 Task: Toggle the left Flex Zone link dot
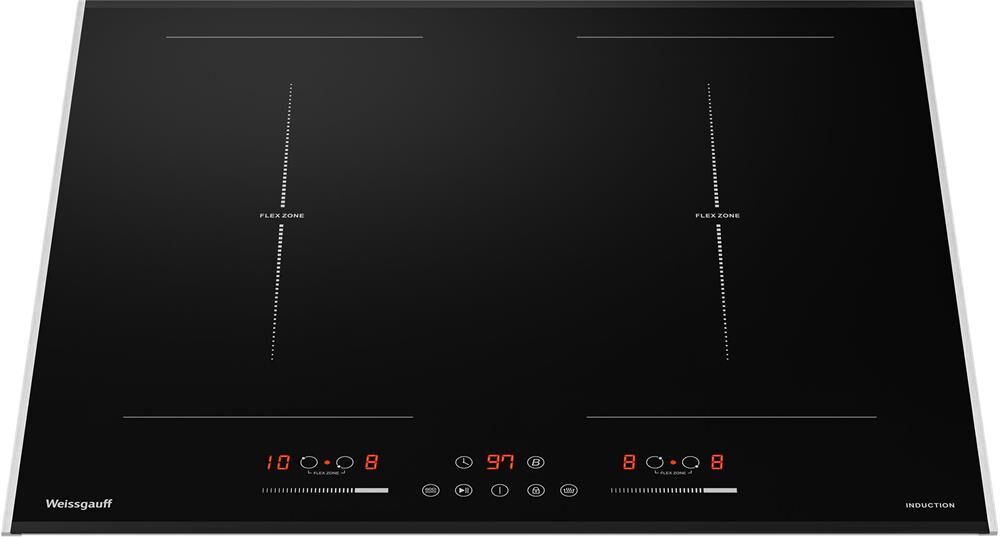327,463
